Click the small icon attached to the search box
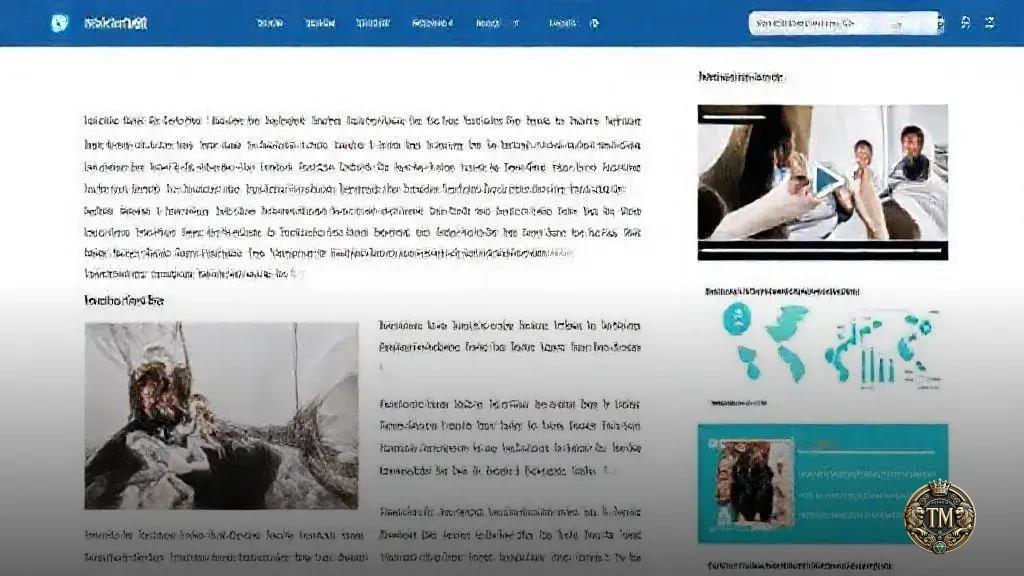 click(940, 22)
